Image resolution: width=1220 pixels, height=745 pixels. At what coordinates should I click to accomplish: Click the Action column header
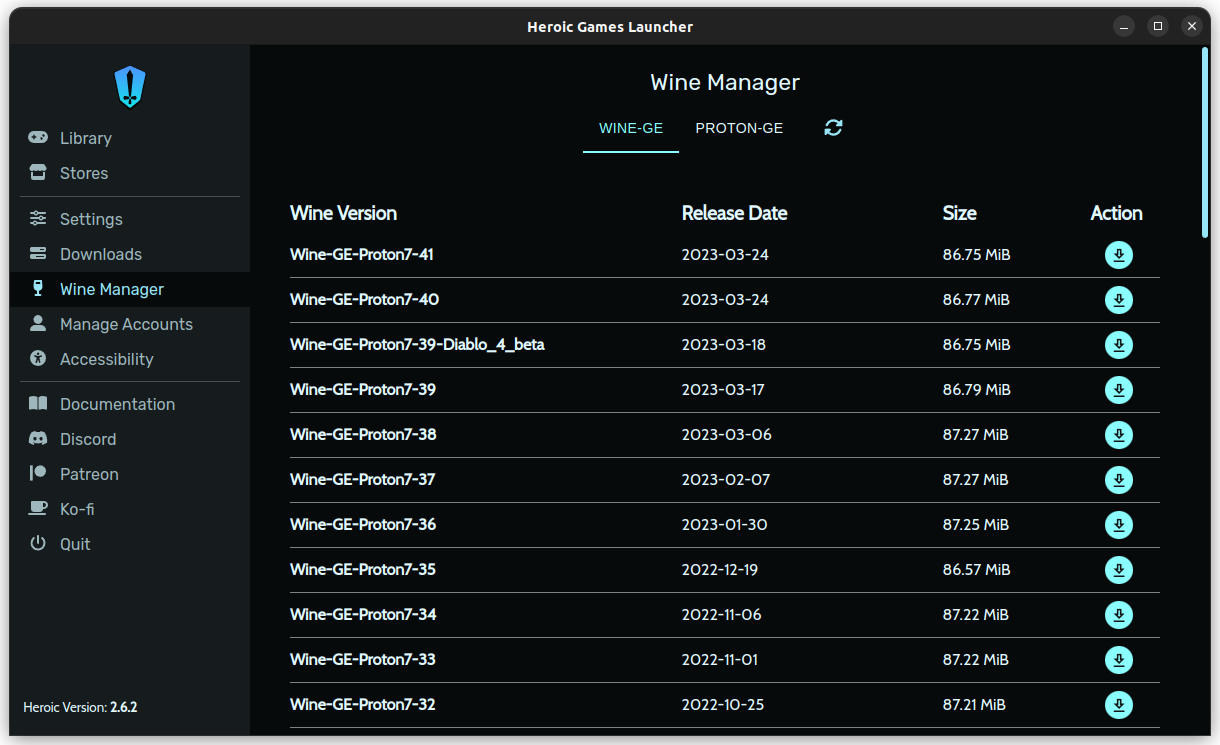pyautogui.click(x=1116, y=213)
